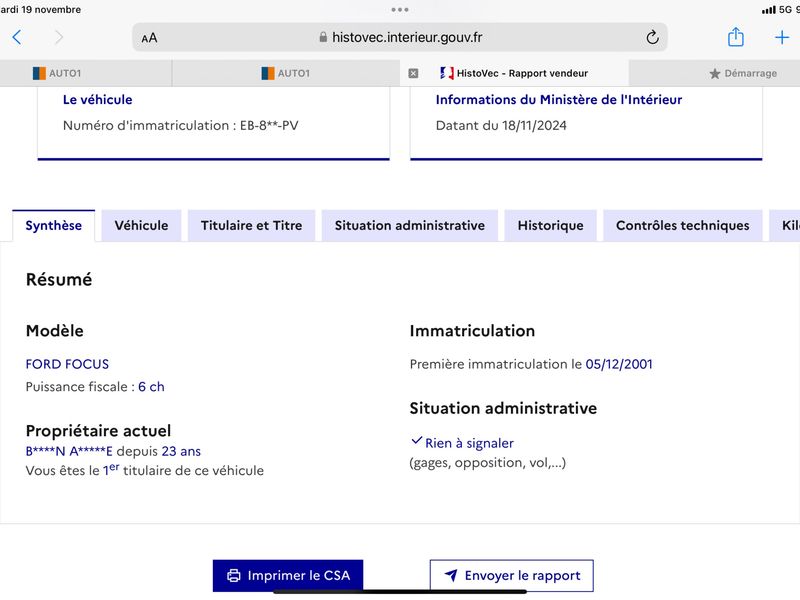The width and height of the screenshot is (800, 600).
Task: Tap the Safari forward arrow
Action: click(59, 37)
